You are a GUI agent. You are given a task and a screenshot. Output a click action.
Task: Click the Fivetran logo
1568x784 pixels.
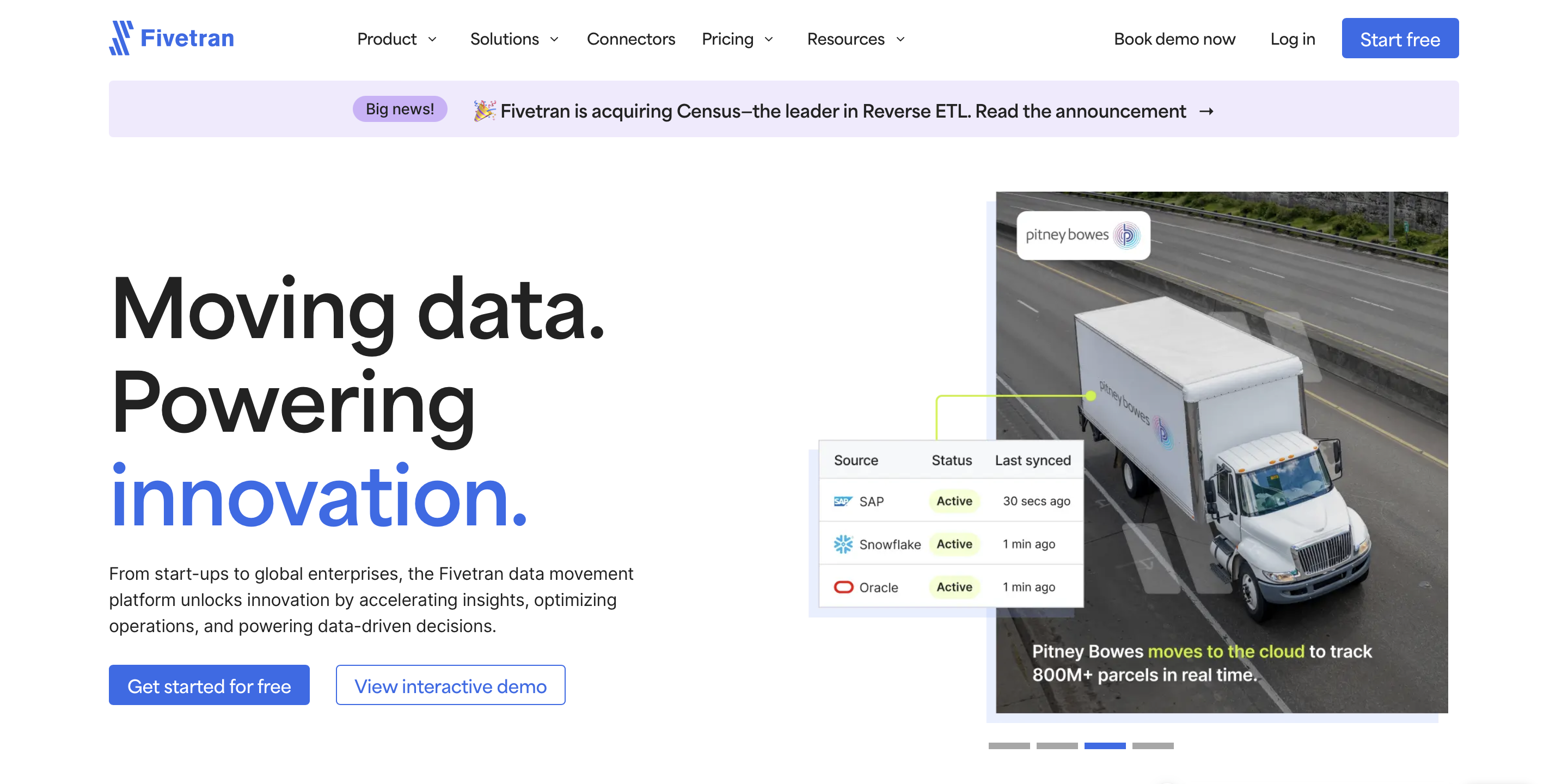click(x=171, y=38)
